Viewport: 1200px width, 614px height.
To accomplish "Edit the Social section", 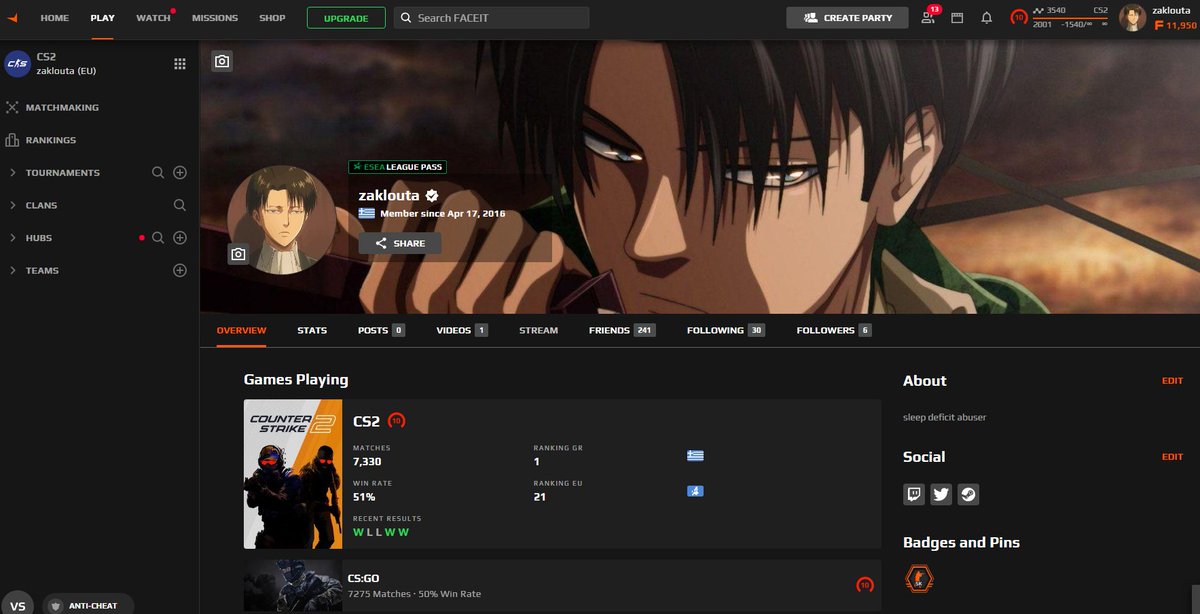I will [x=1172, y=457].
